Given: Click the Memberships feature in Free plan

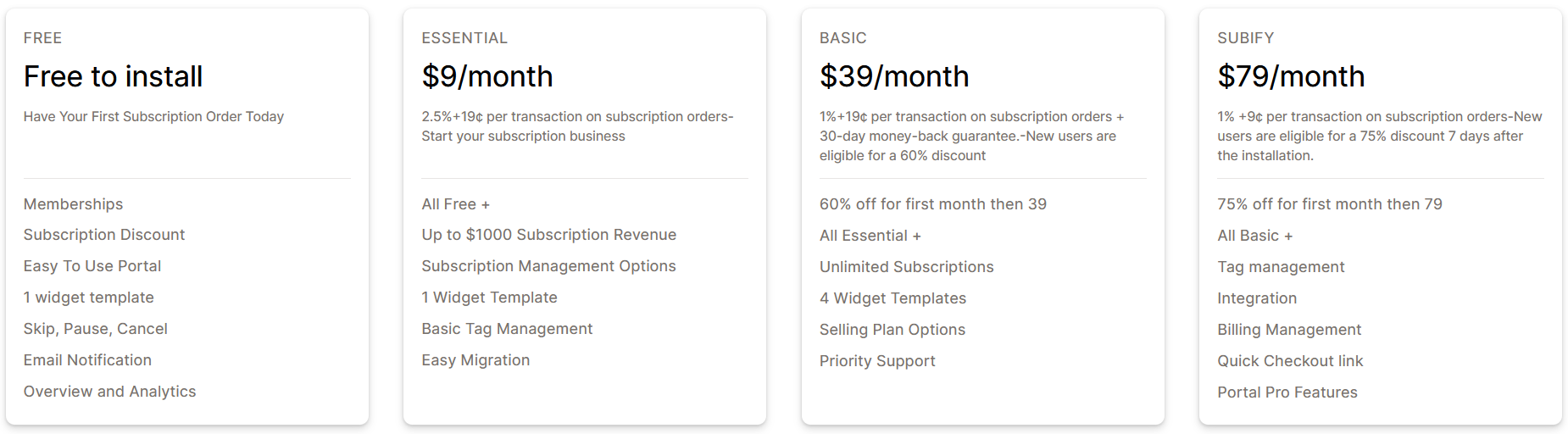Looking at the screenshot, I should tap(73, 204).
